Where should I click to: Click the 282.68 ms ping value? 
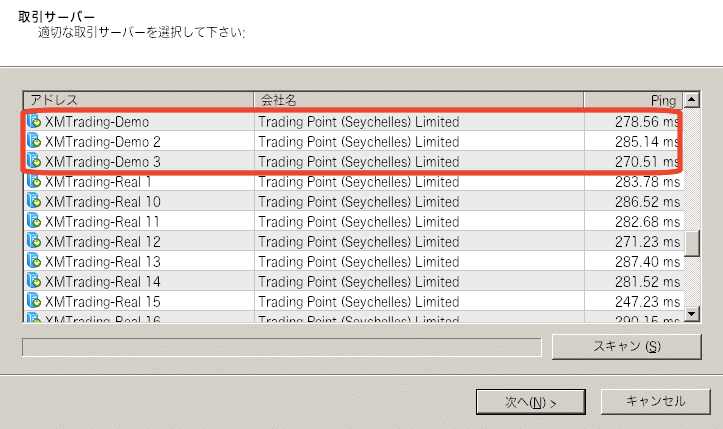(647, 222)
